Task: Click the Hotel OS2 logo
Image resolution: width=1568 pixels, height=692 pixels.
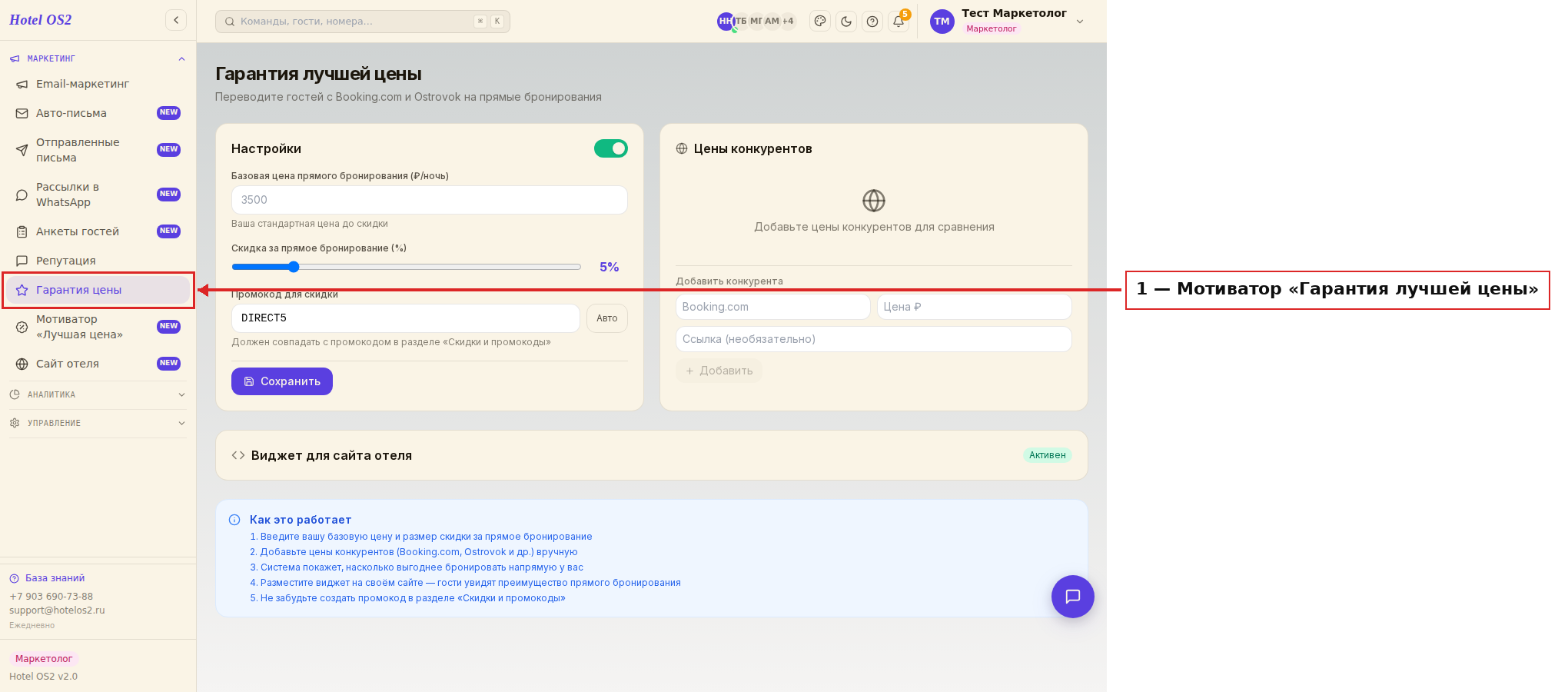Action: 41,20
